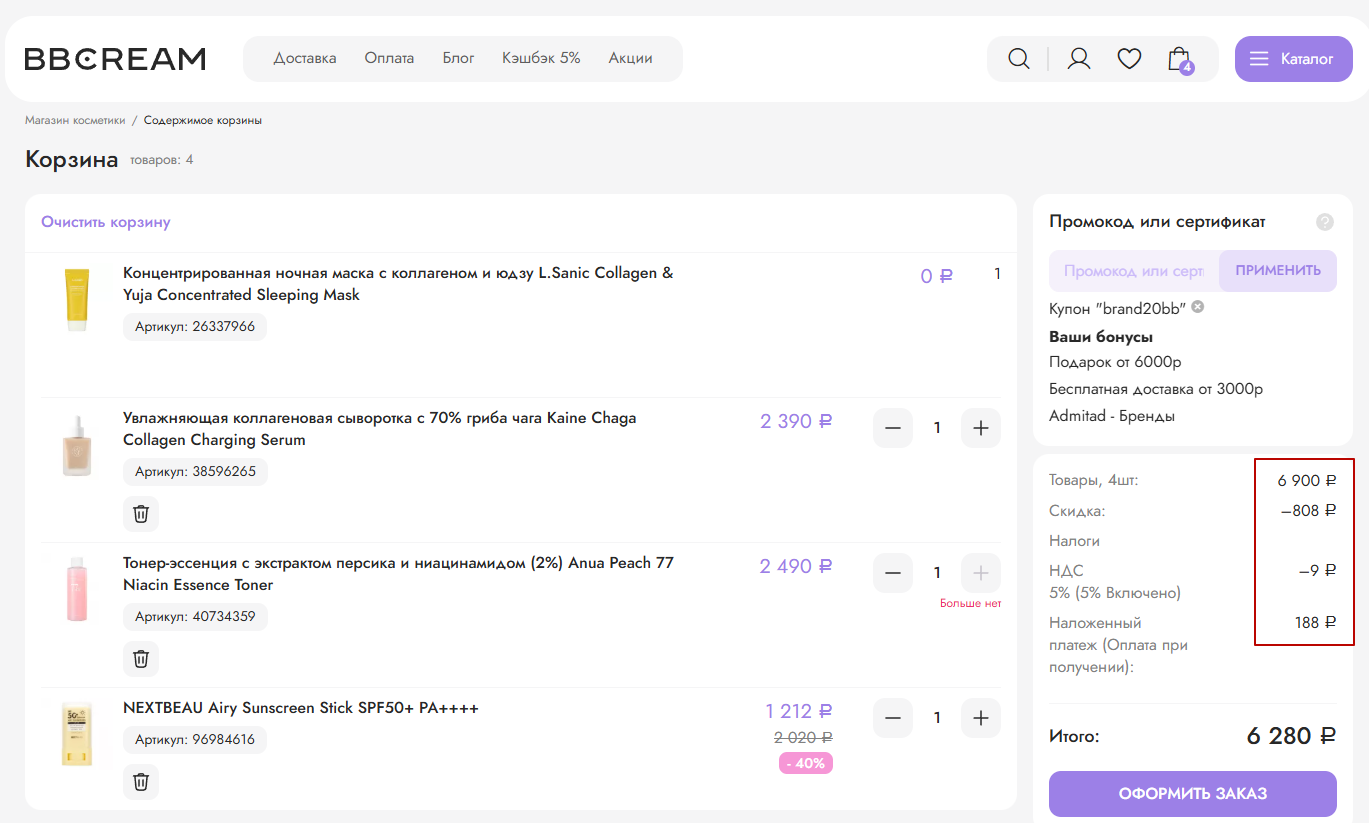
Task: Open the wishlist heart icon
Action: point(1129,59)
